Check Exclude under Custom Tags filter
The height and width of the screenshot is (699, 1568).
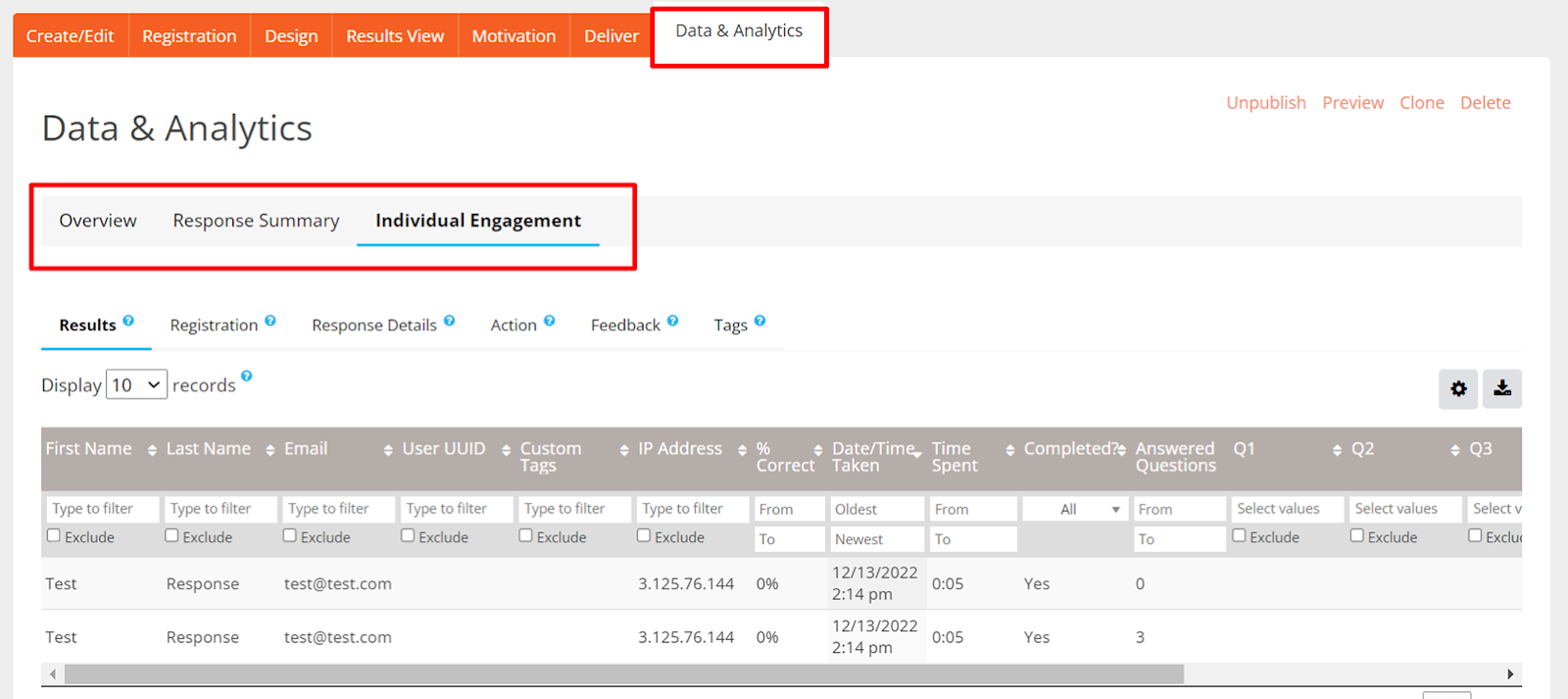coord(526,535)
